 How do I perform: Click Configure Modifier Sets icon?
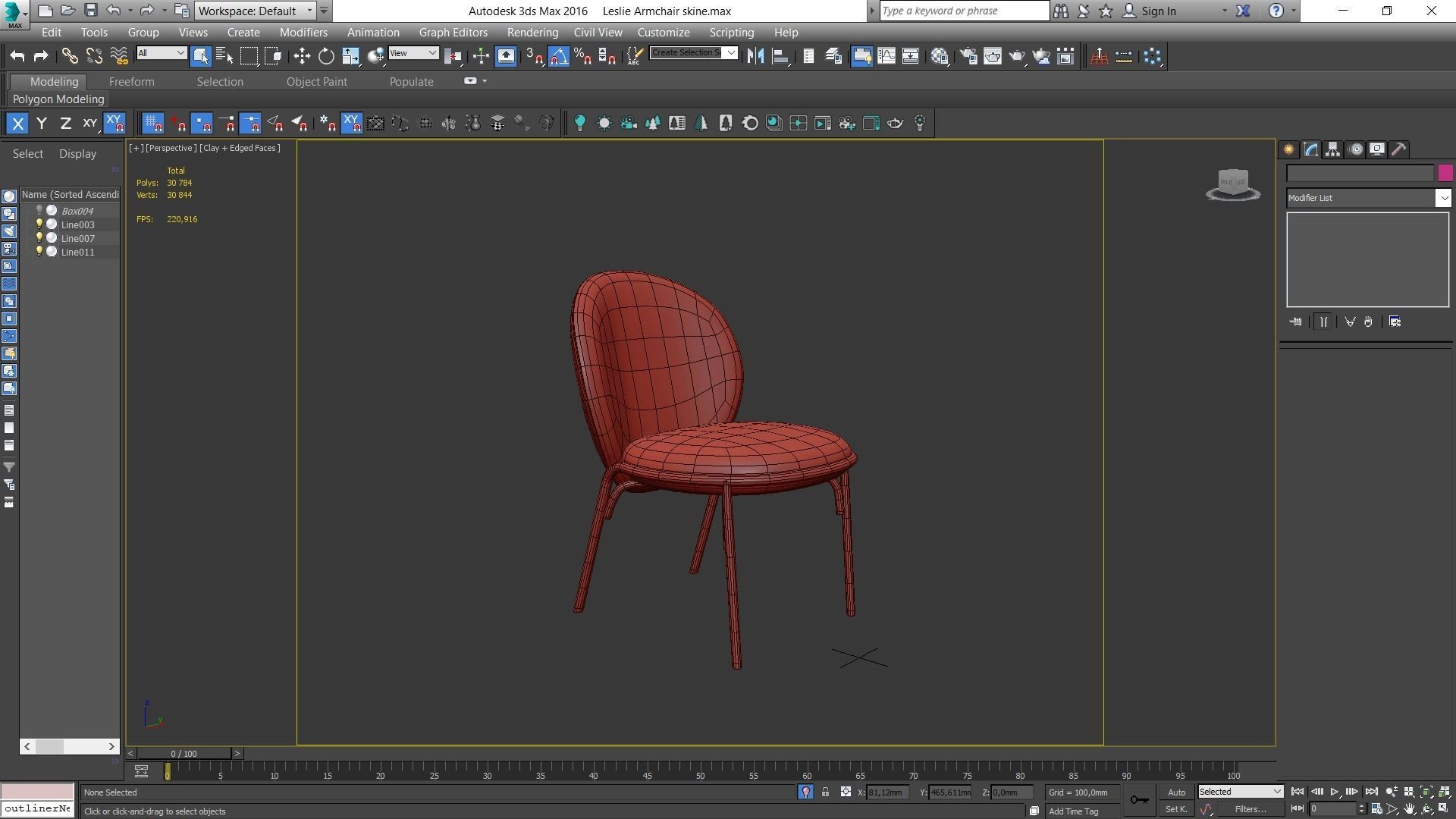pyautogui.click(x=1395, y=322)
